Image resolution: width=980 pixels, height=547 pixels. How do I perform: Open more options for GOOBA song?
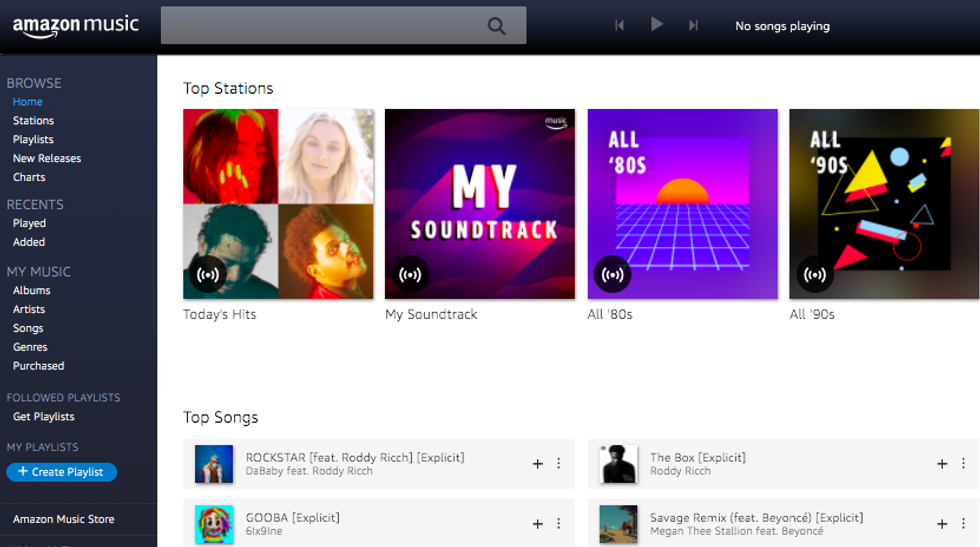point(559,524)
